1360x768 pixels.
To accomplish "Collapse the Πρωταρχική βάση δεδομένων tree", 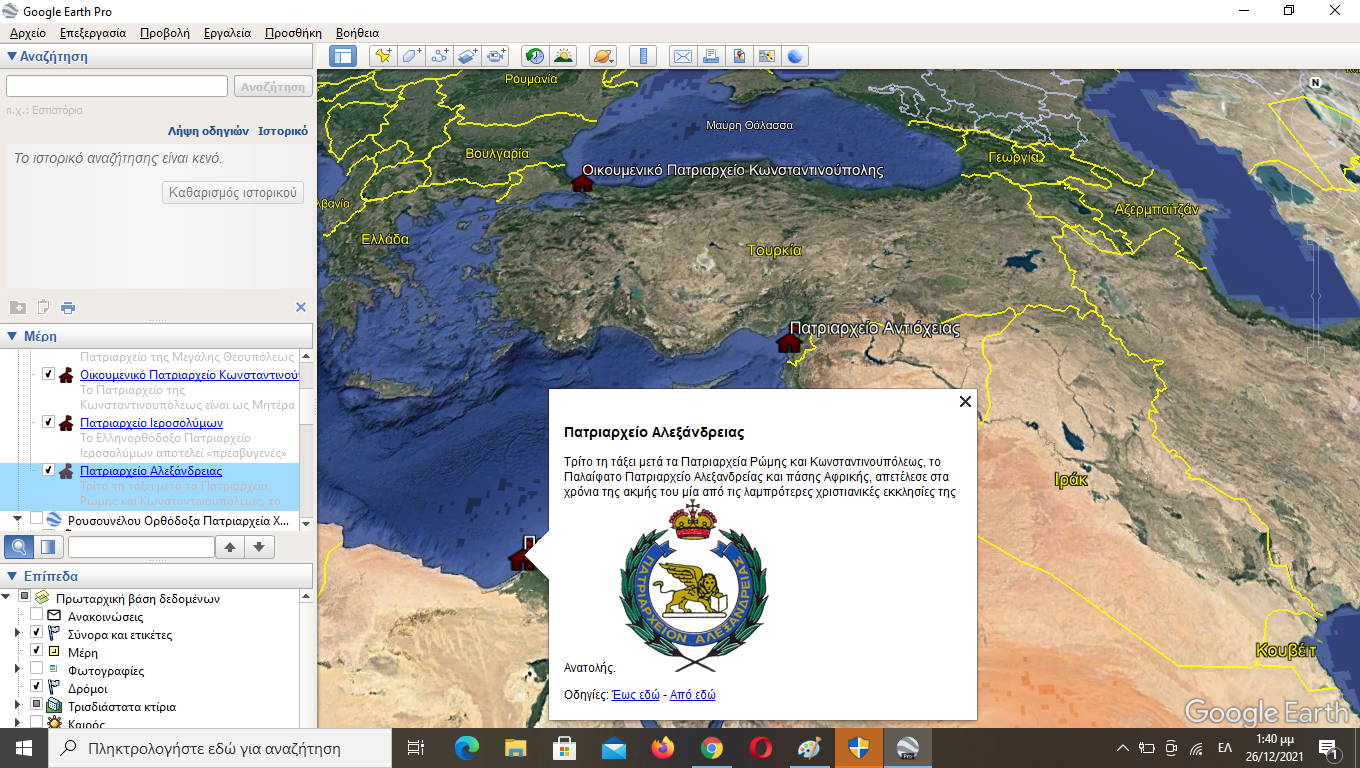I will coord(8,598).
